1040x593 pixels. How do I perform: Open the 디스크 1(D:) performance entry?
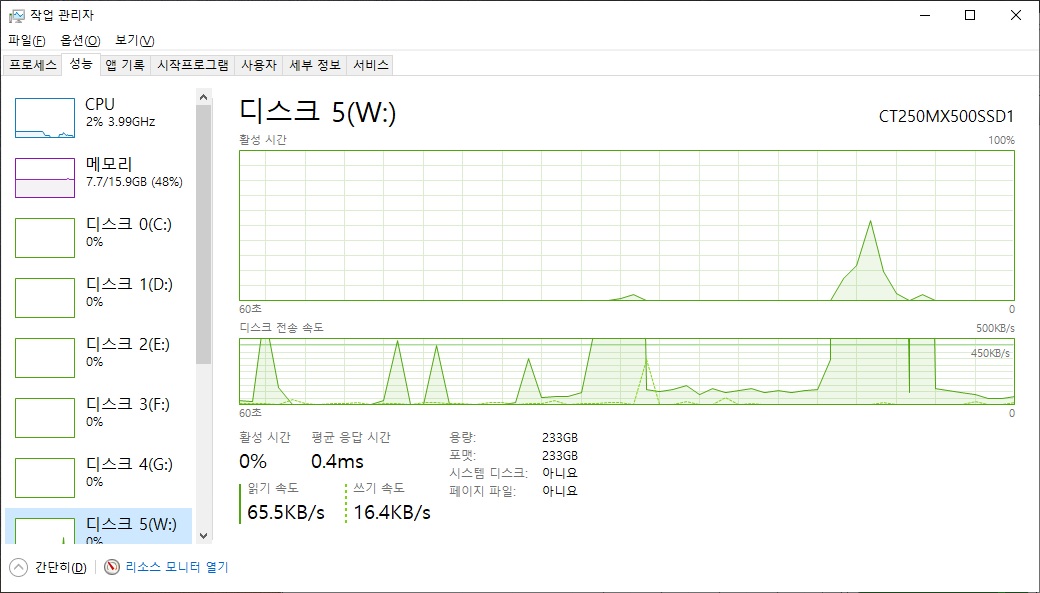click(x=98, y=297)
